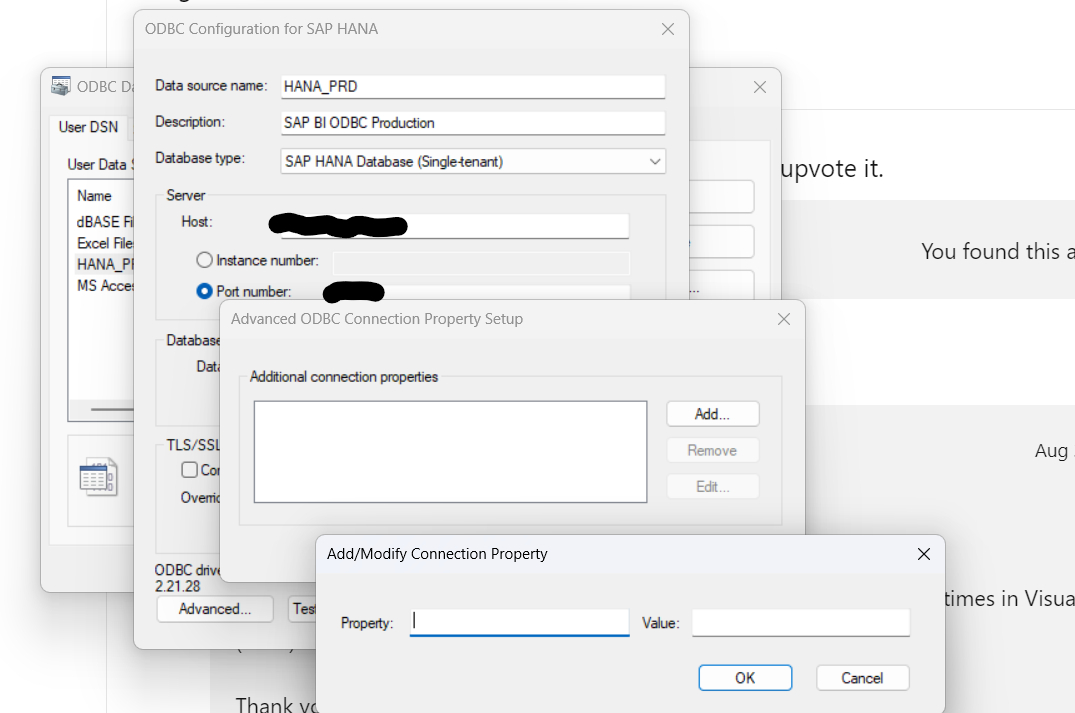Focus the Property input field

519,623
